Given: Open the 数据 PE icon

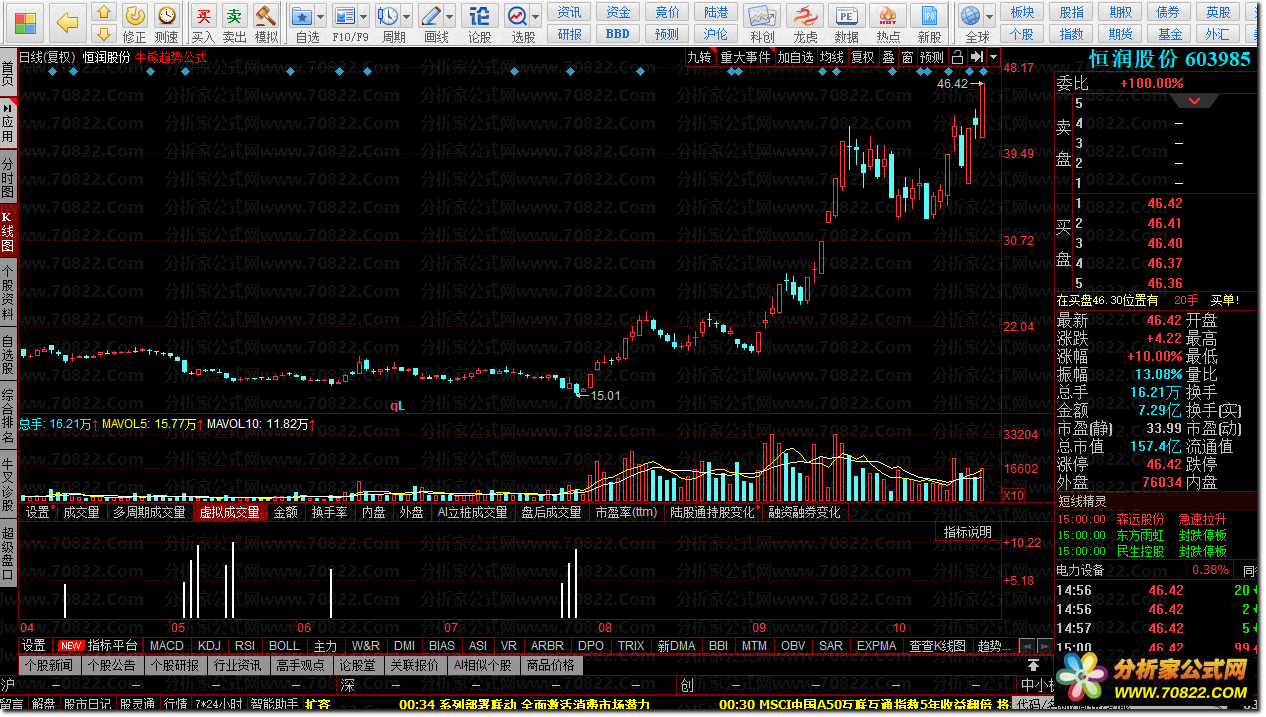Looking at the screenshot, I should pos(846,15).
